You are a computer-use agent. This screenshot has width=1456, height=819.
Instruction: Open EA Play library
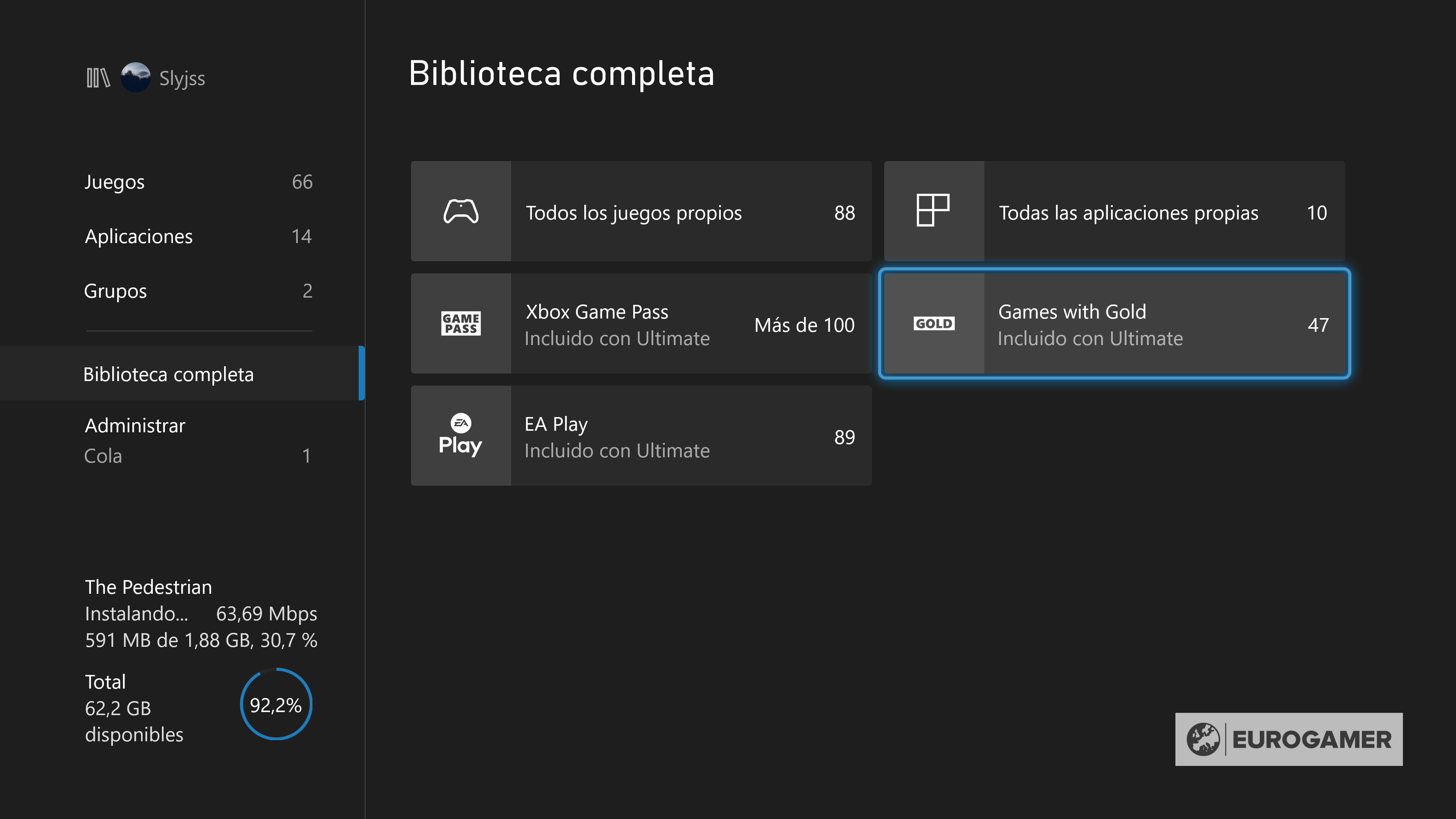[641, 436]
